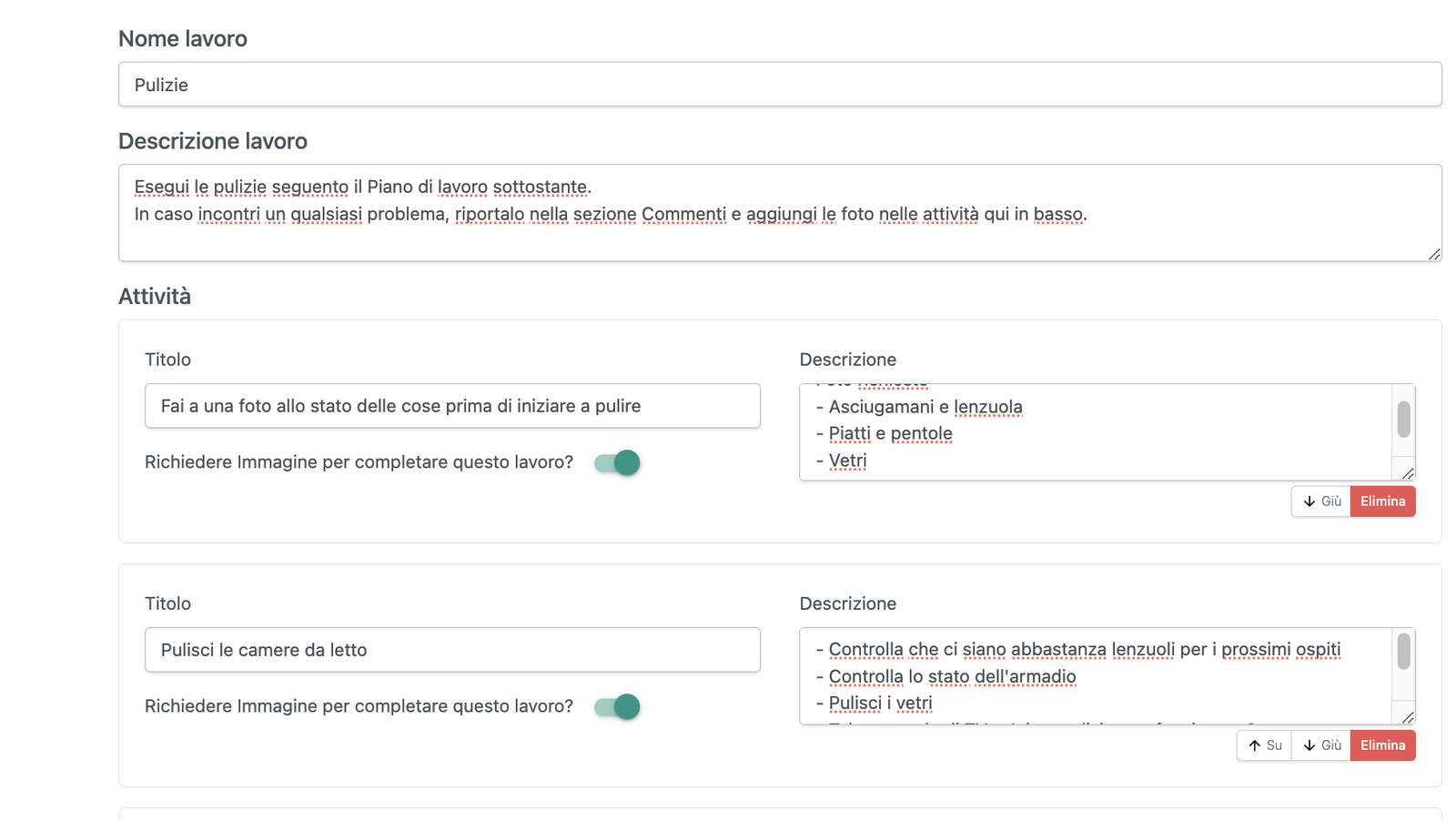
Task: Move 'Pulisci le camere da letto' up with Su arrow
Action: (1264, 745)
